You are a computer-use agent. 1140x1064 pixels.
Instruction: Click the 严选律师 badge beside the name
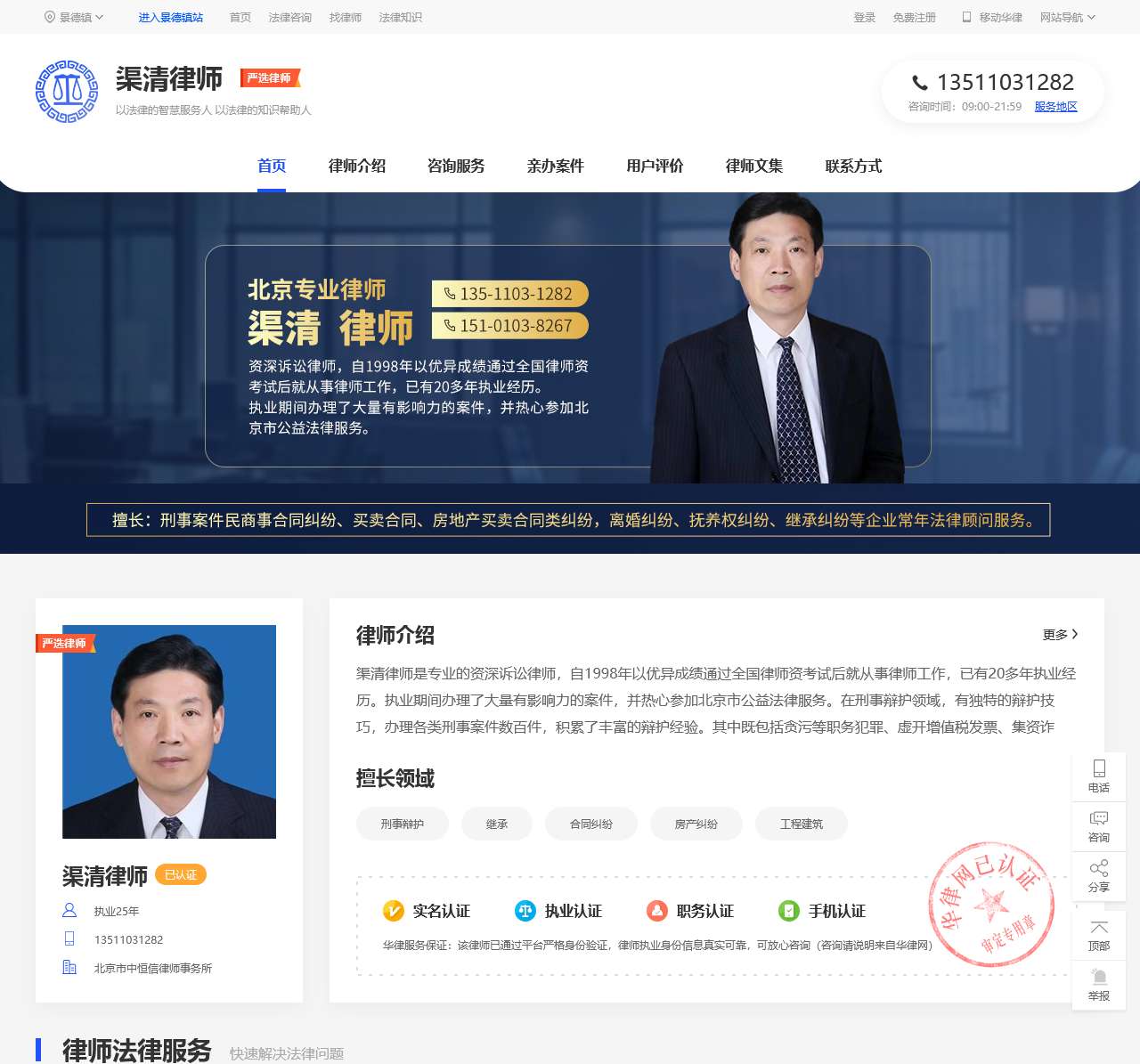[270, 78]
